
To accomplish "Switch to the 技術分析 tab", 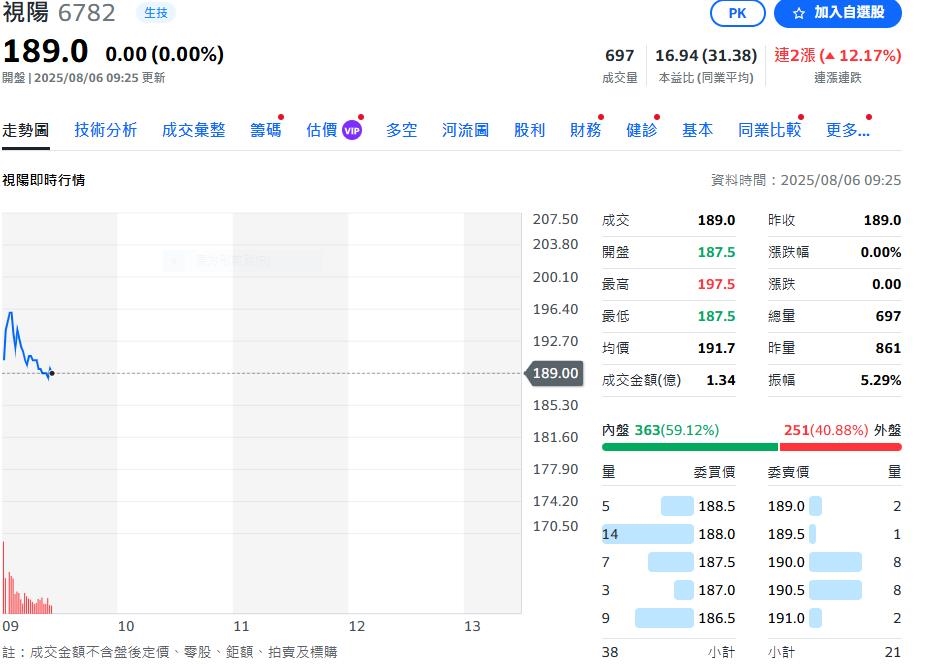I will point(104,129).
